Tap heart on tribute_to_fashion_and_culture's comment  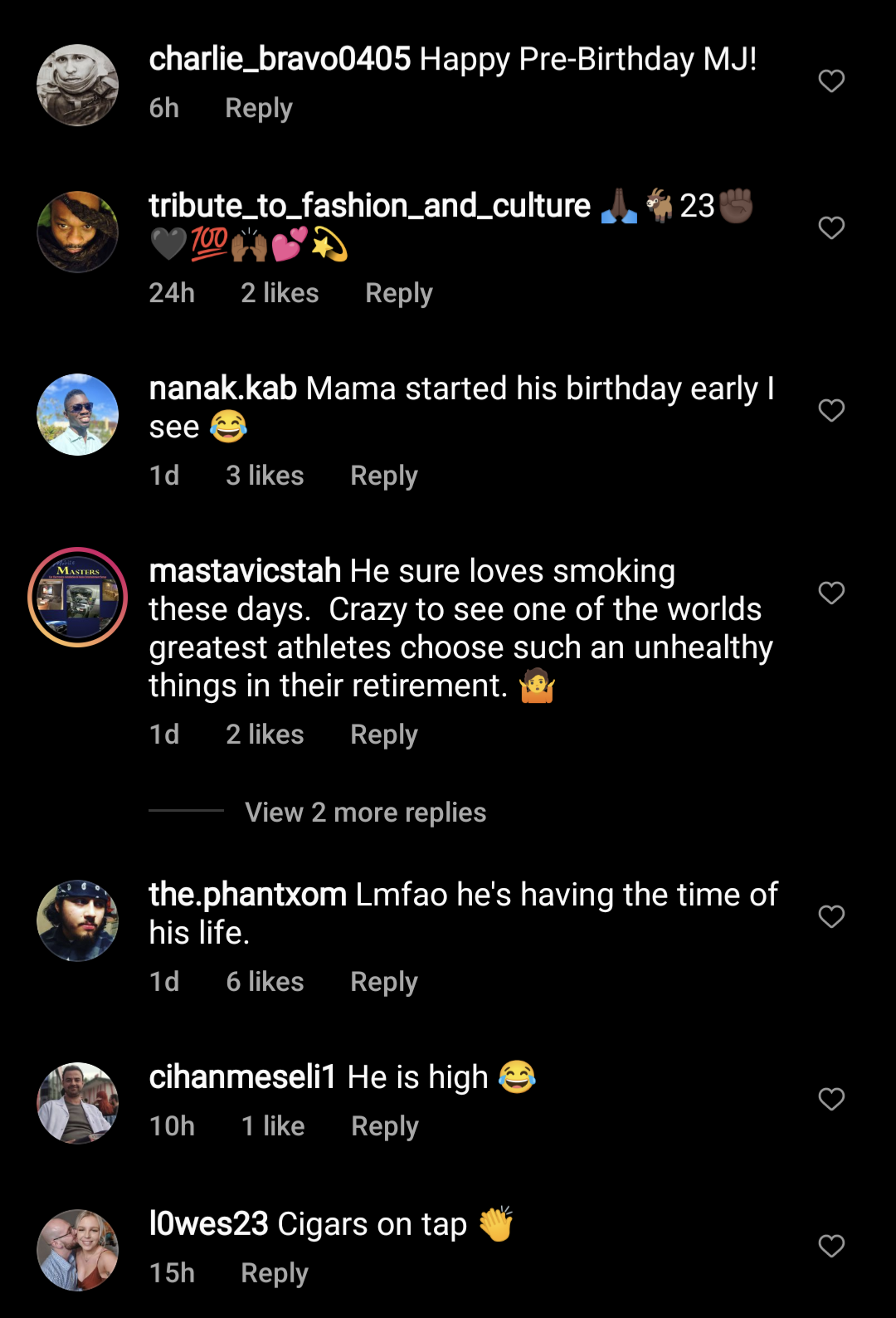(831, 227)
